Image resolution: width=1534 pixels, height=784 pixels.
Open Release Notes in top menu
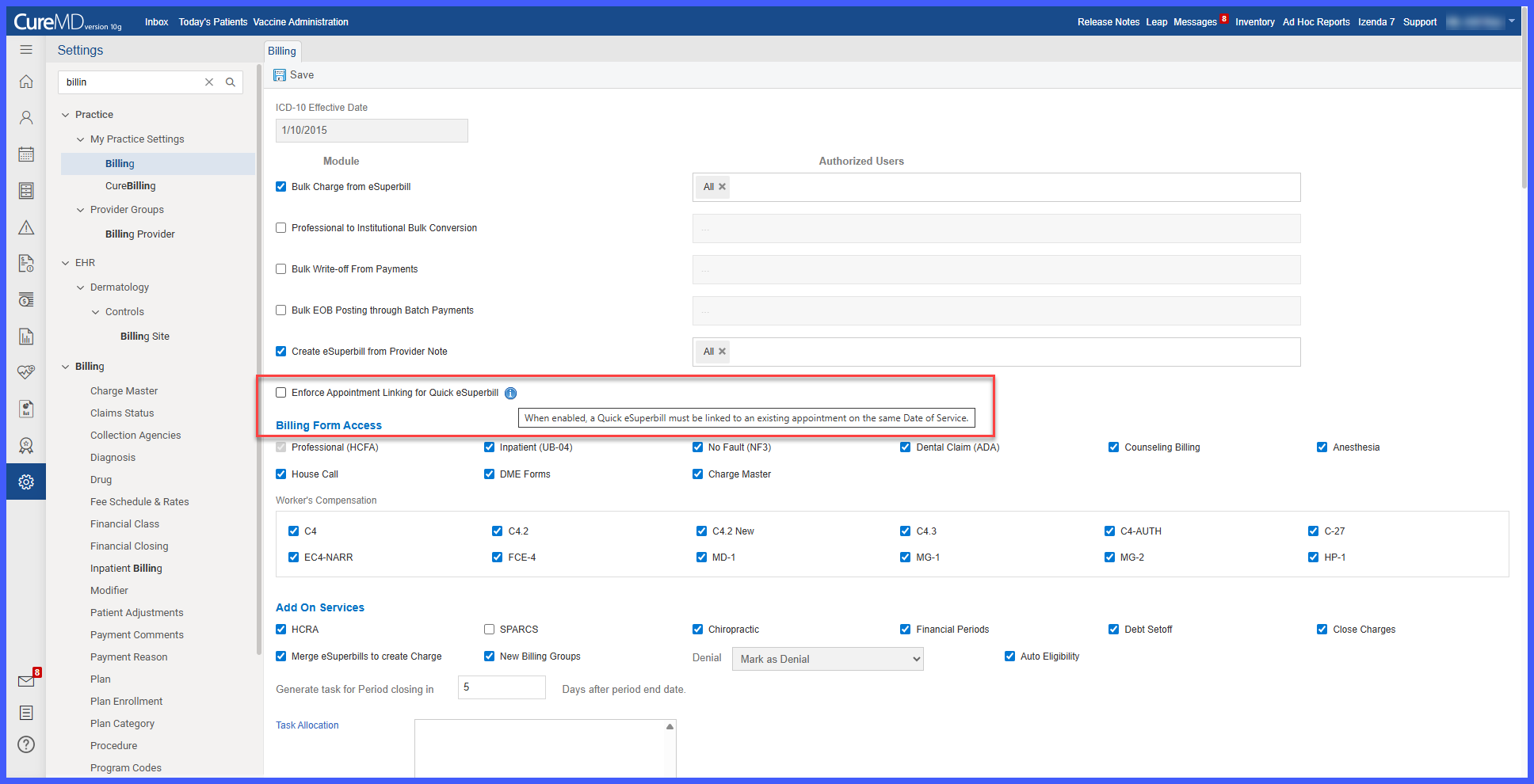[1108, 22]
